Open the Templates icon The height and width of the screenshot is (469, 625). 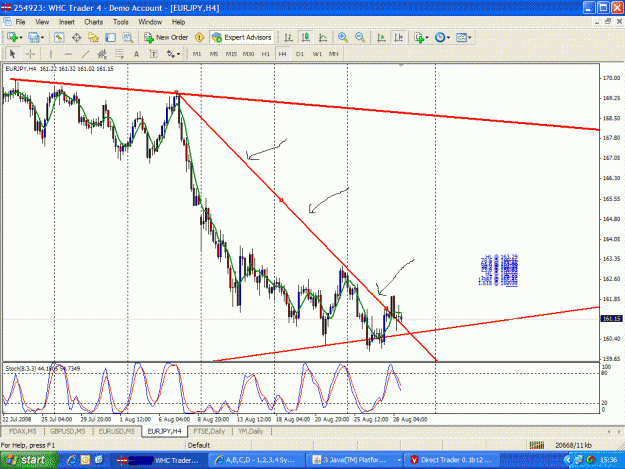pyautogui.click(x=461, y=37)
